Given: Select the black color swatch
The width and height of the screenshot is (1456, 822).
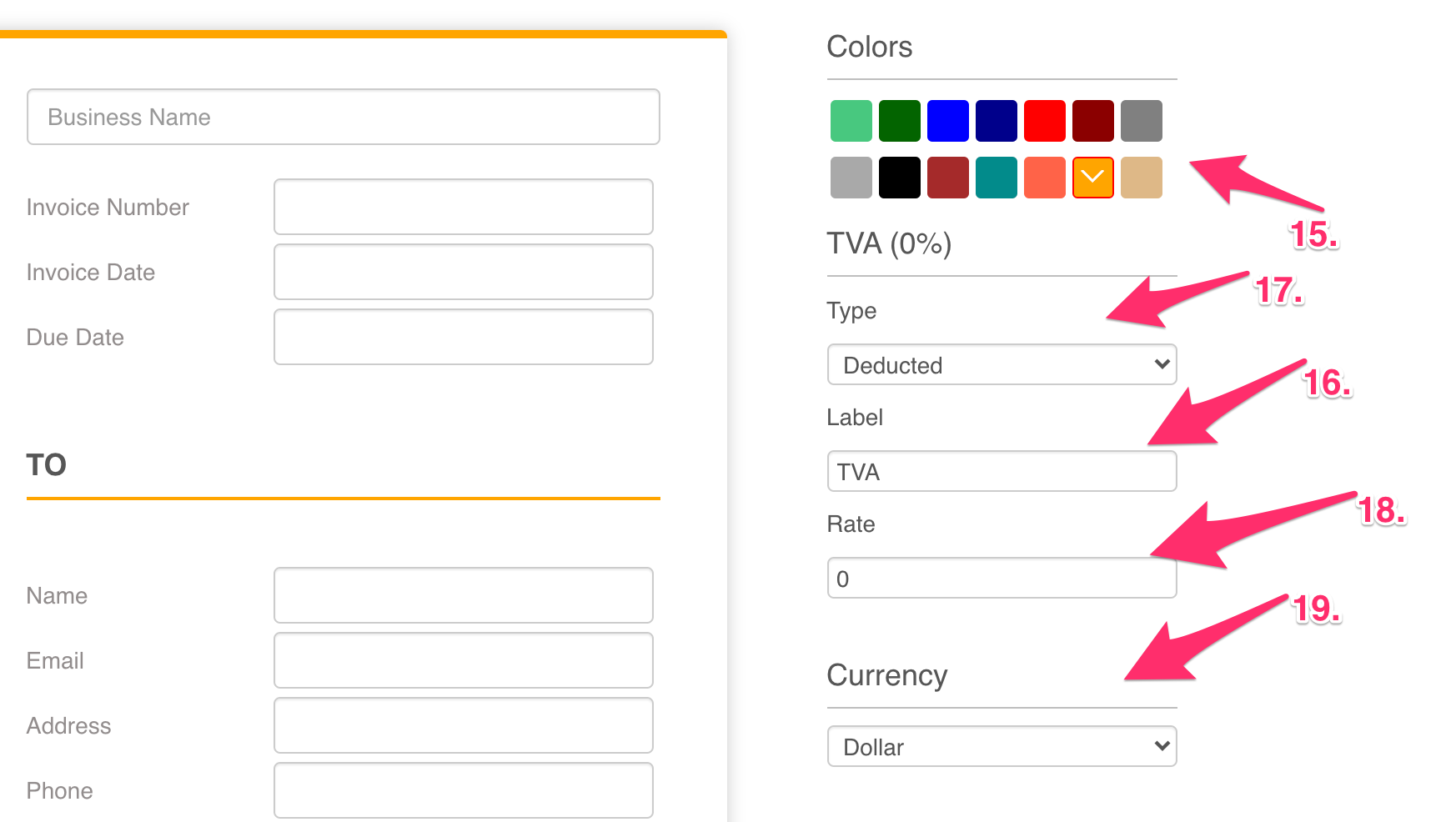Looking at the screenshot, I should point(899,178).
